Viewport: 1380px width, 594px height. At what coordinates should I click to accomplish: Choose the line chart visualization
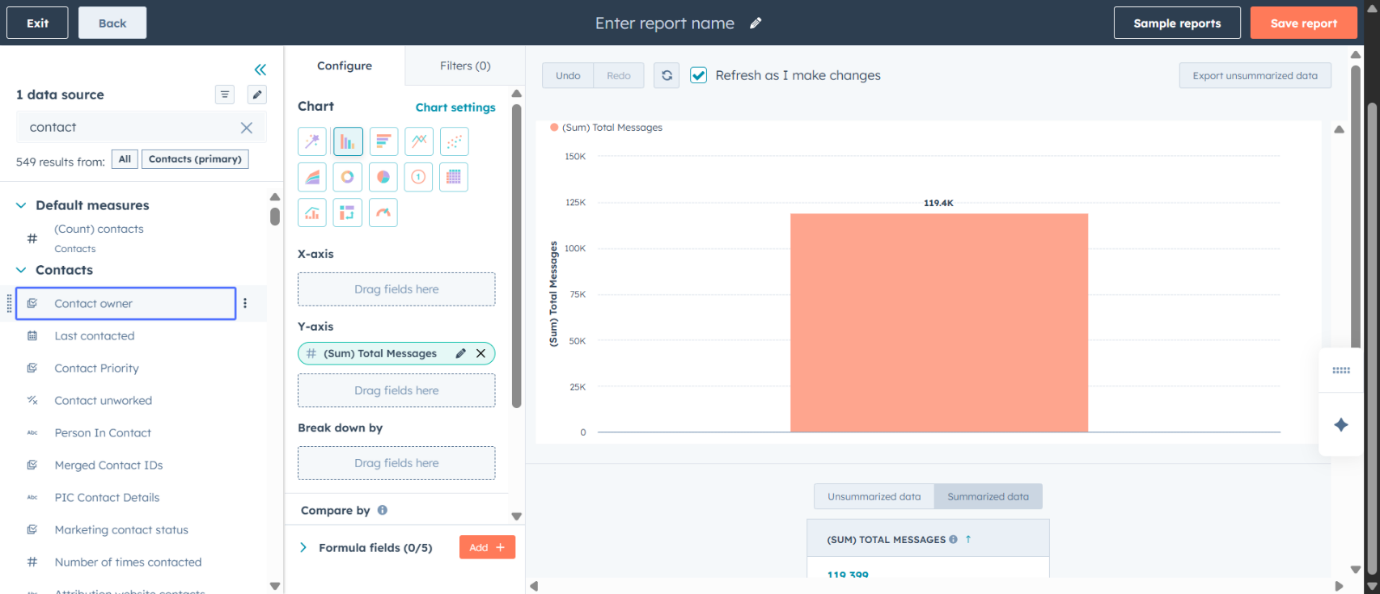[418, 141]
